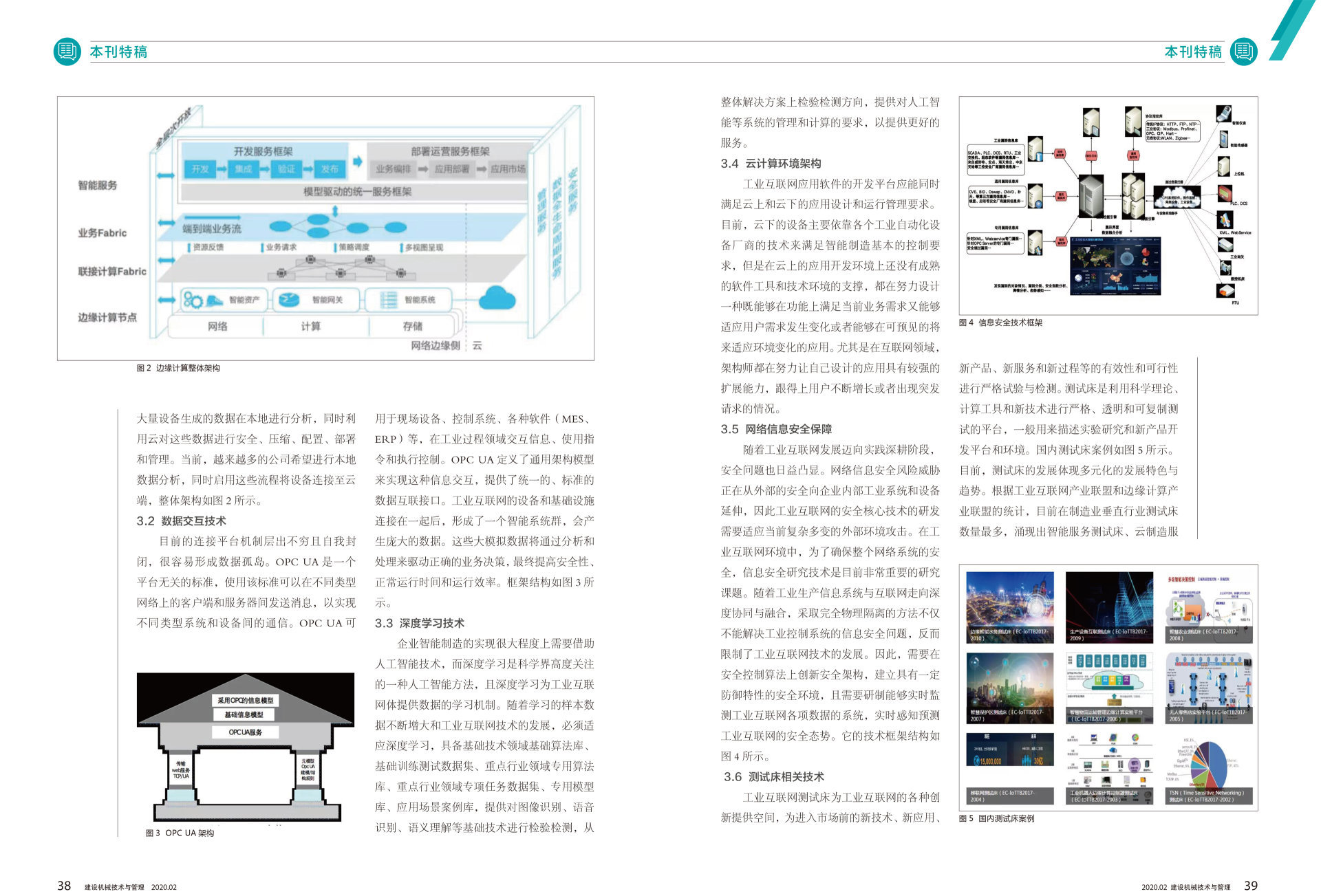Click the 网络边缘侧 label in Figure 2
Viewport: 1321px width, 896px height.
click(436, 345)
